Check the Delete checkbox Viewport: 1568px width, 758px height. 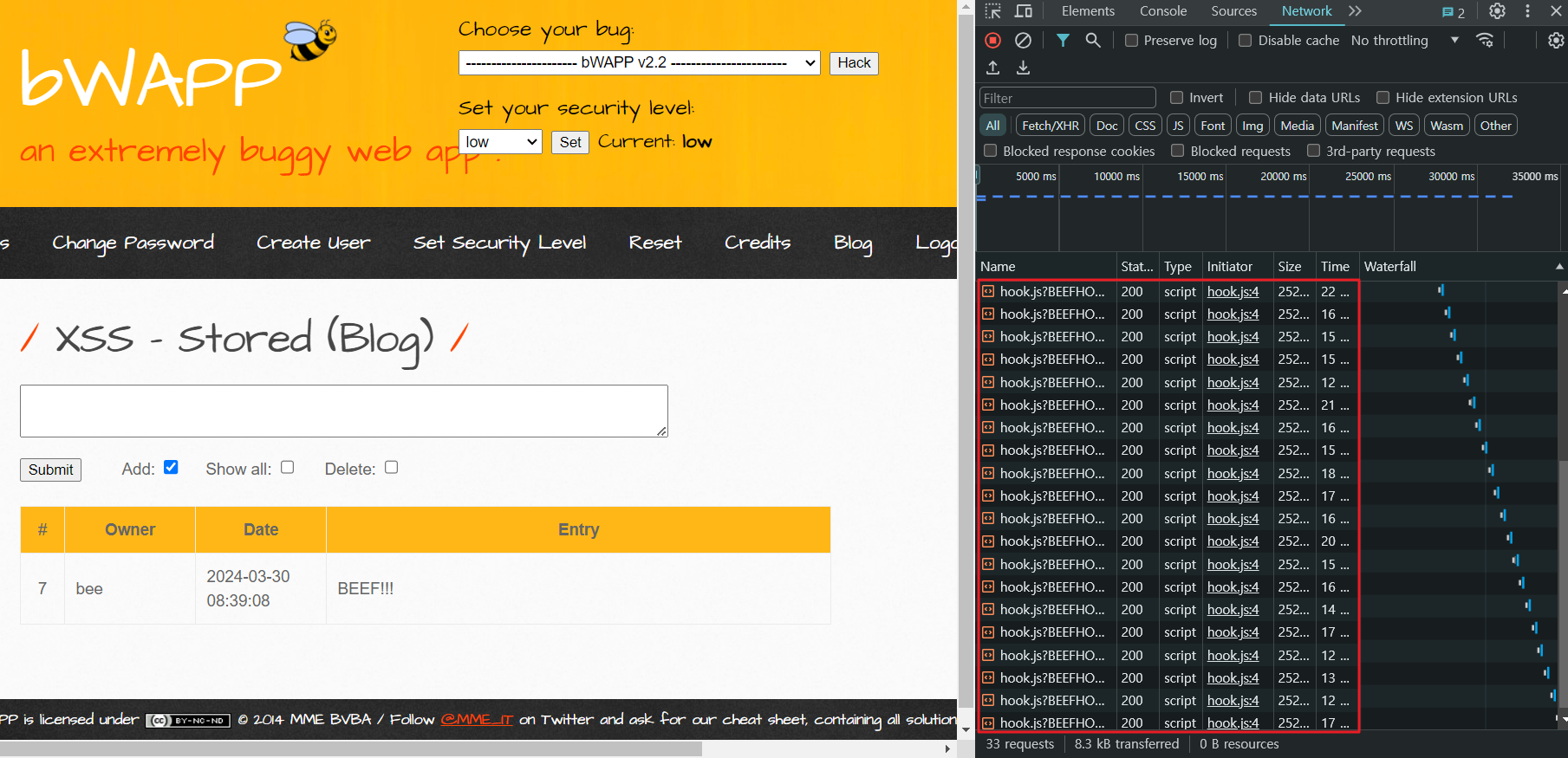392,467
